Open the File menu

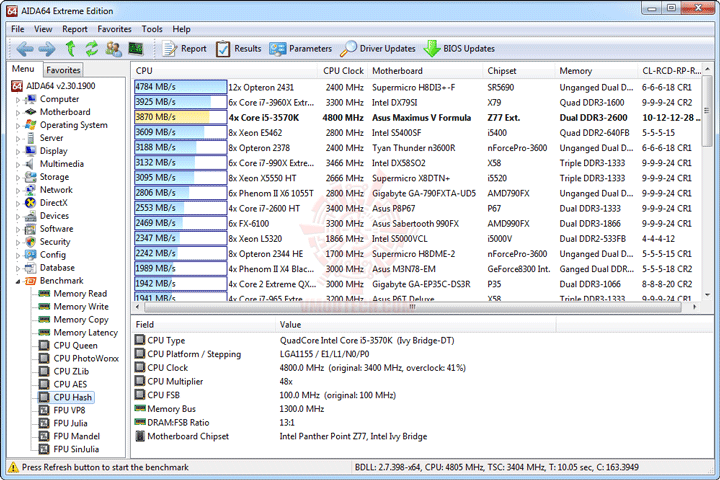[17, 29]
